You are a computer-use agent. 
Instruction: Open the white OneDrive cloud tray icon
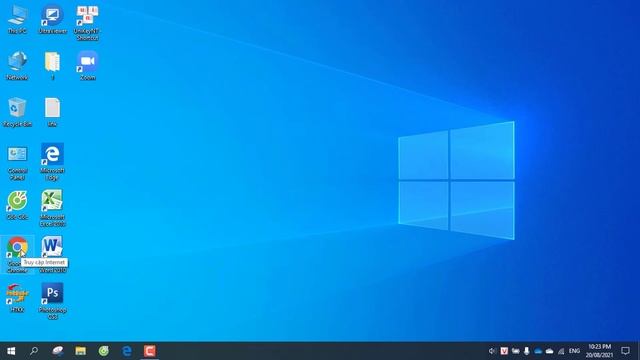549,351
